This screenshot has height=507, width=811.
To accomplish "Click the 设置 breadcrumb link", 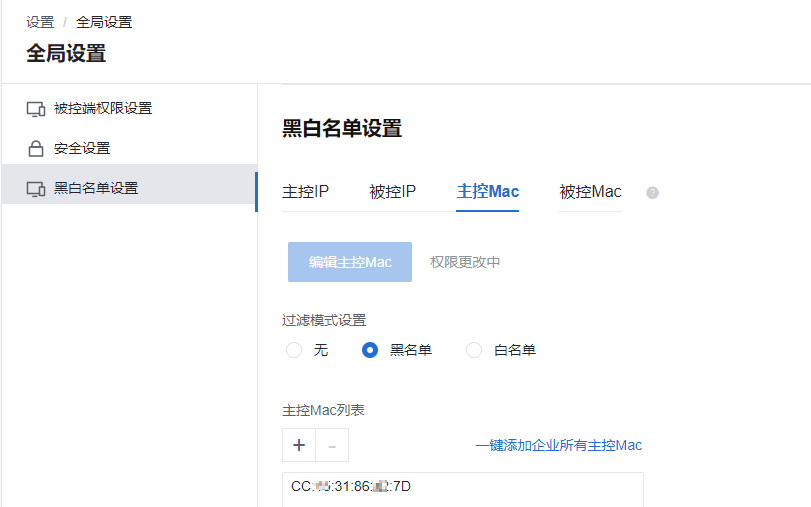I will [x=40, y=22].
